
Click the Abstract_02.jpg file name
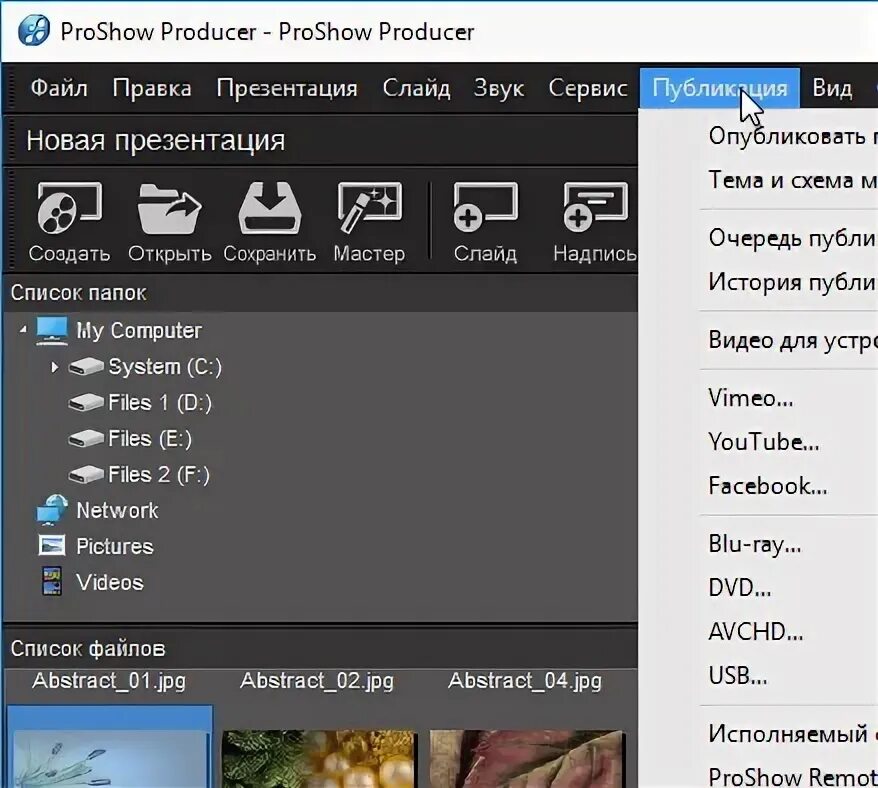click(x=317, y=681)
